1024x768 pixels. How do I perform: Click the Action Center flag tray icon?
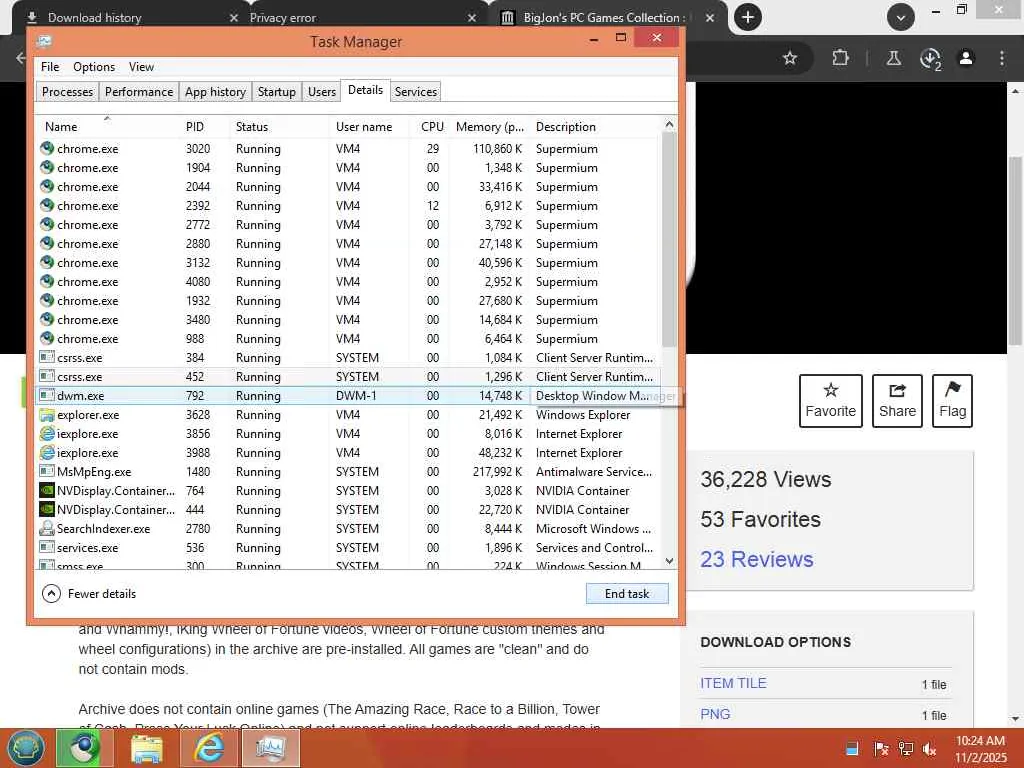(x=881, y=748)
